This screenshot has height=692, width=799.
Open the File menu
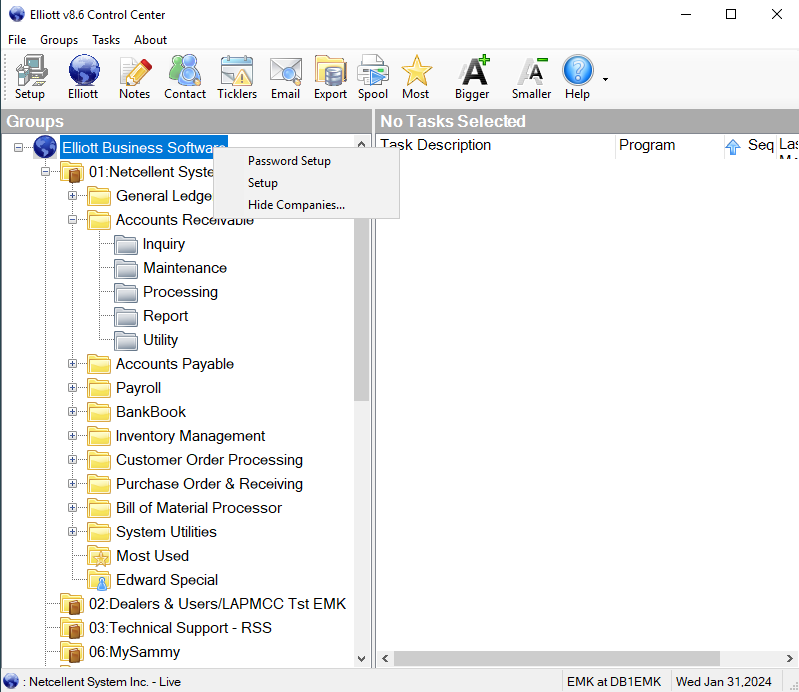tap(17, 40)
